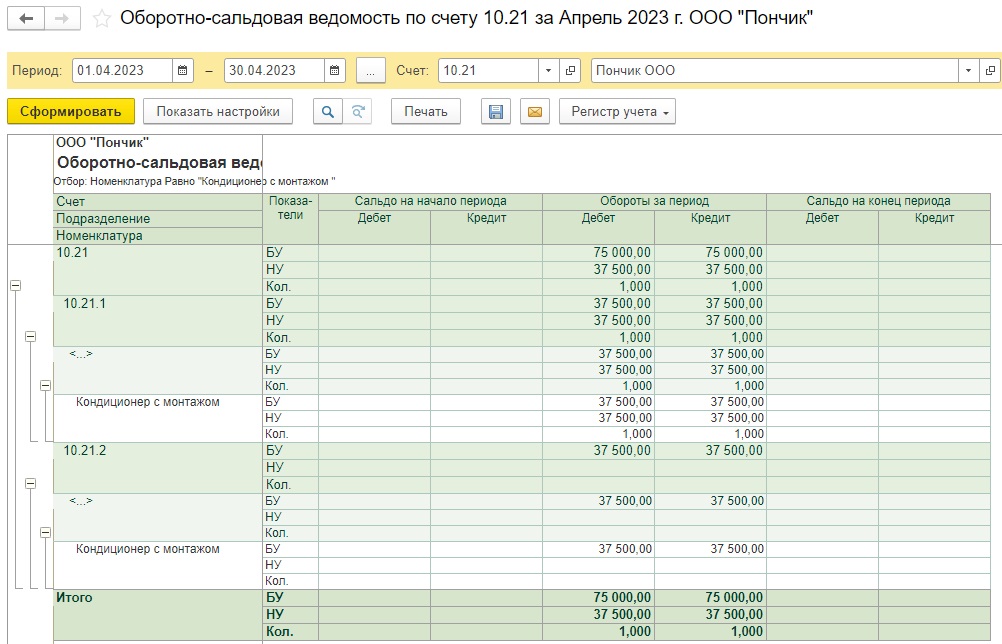
Task: Select the Итого row label
Action: coord(74,597)
